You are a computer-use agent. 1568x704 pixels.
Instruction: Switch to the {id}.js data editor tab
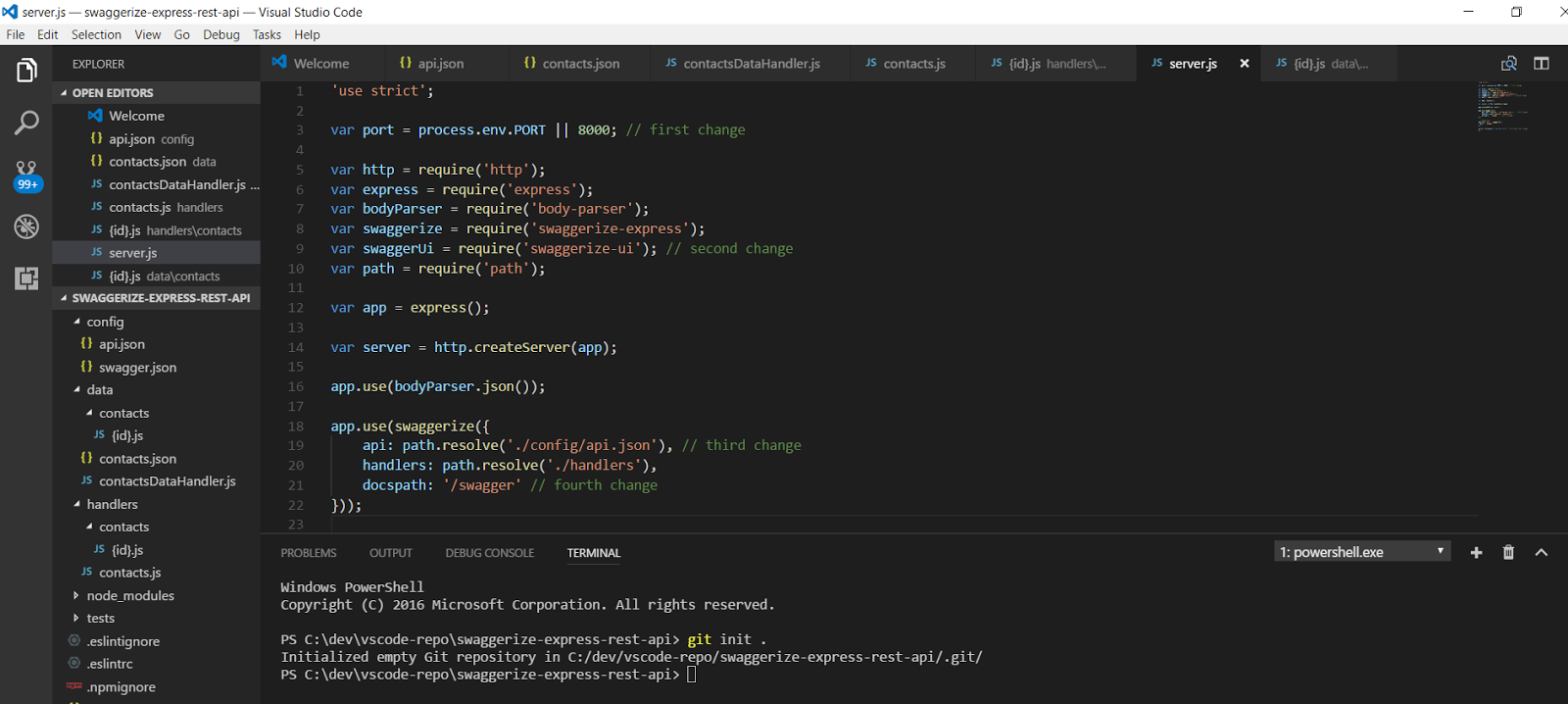[x=1330, y=63]
